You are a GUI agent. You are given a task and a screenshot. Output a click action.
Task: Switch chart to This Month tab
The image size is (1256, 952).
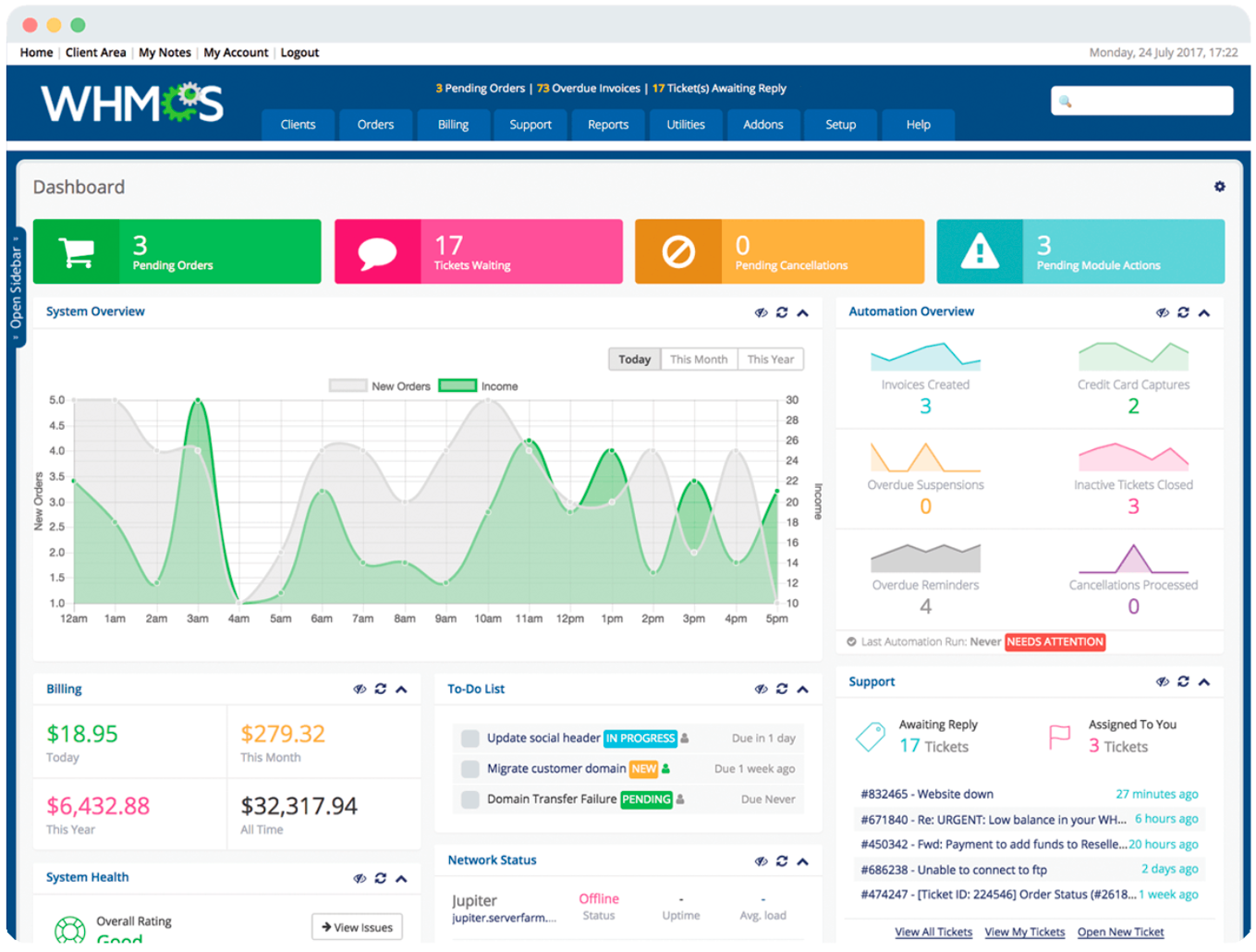[699, 360]
